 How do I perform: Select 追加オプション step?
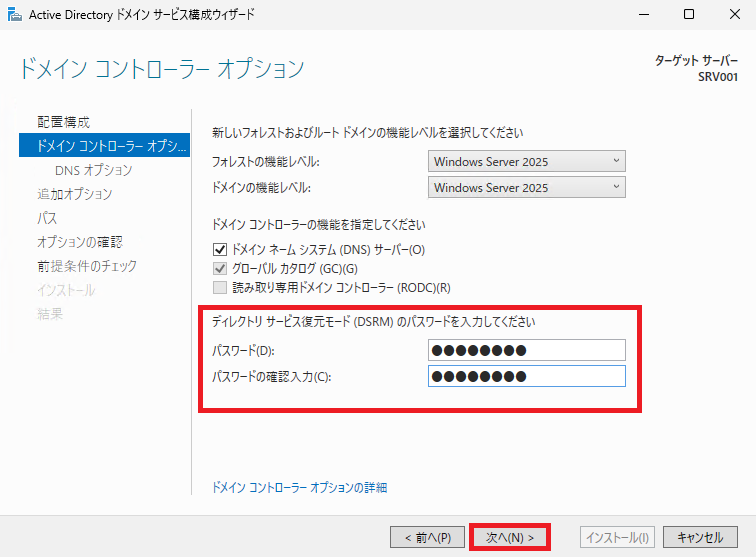tap(75, 194)
